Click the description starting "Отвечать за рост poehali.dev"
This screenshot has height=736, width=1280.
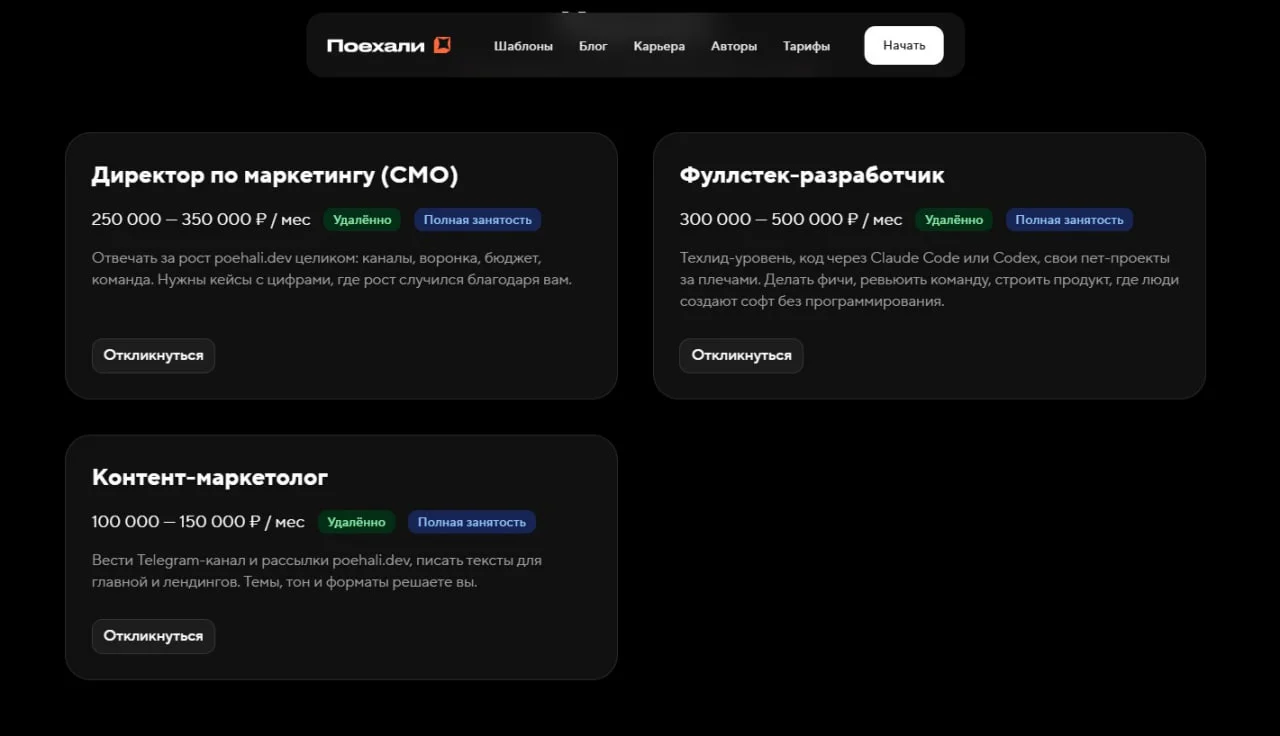tap(332, 269)
